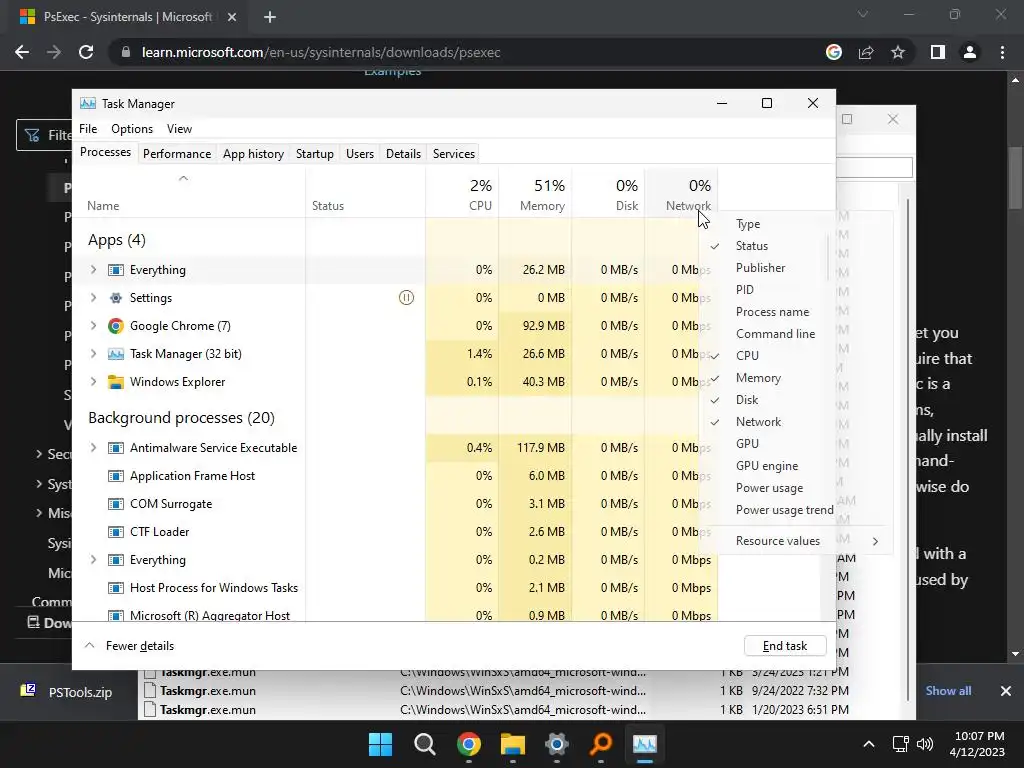Screen dimensions: 1024x768
Task: Click the Antimalware Service Executable icon
Action: [x=116, y=448]
